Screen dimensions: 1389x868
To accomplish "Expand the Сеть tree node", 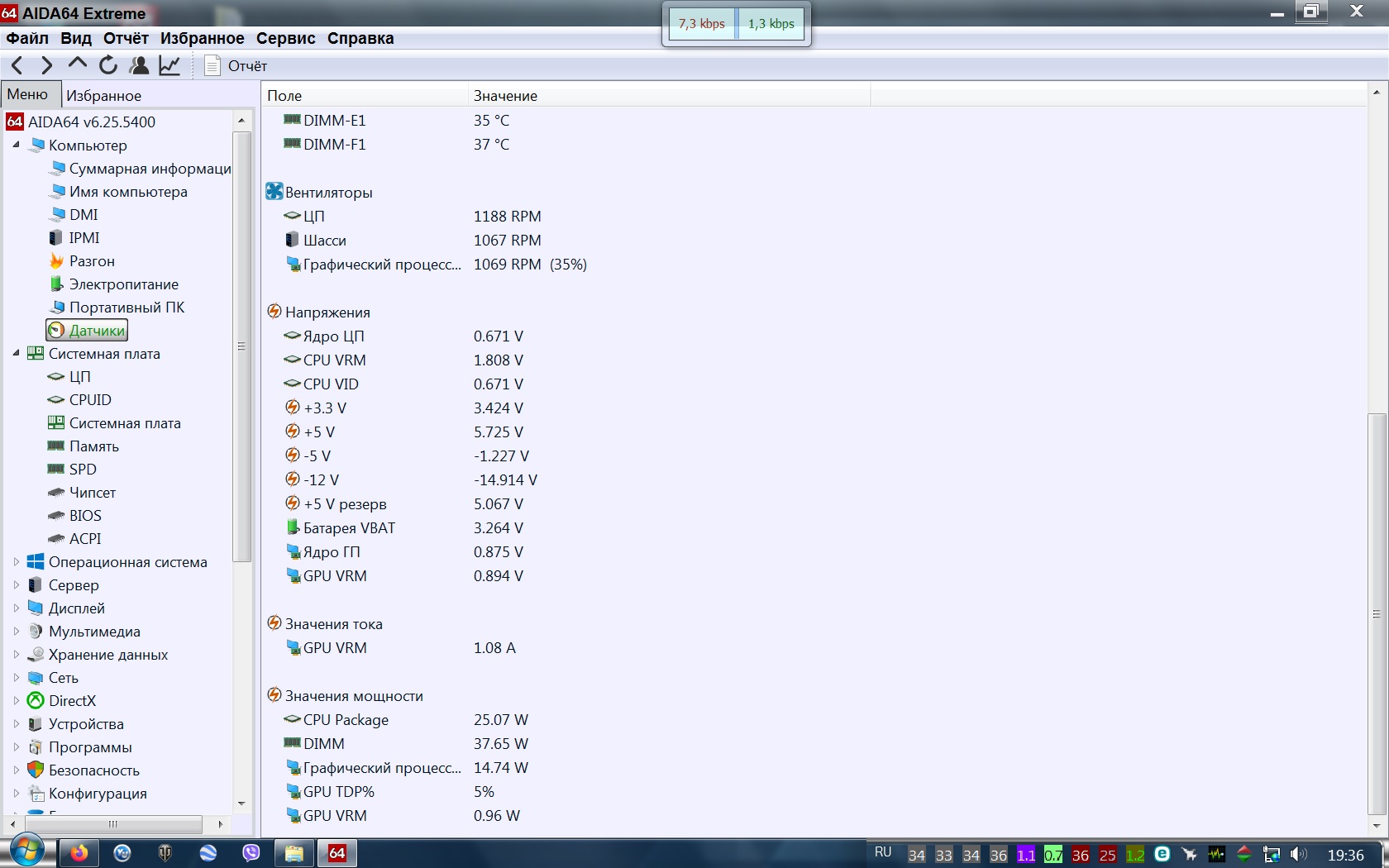I will point(16,677).
